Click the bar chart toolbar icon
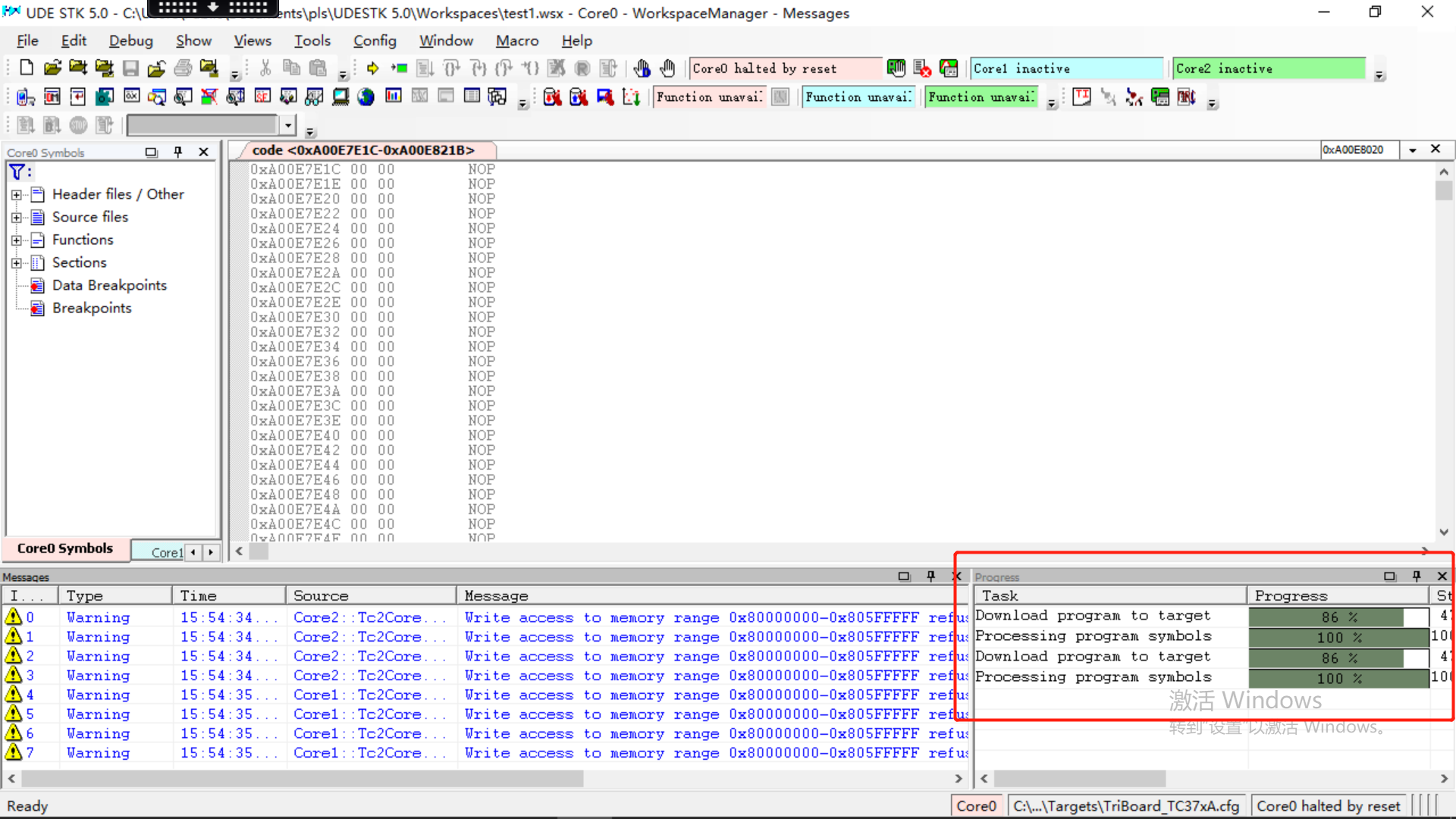Screen dimensions: 1456x819 coord(393,97)
